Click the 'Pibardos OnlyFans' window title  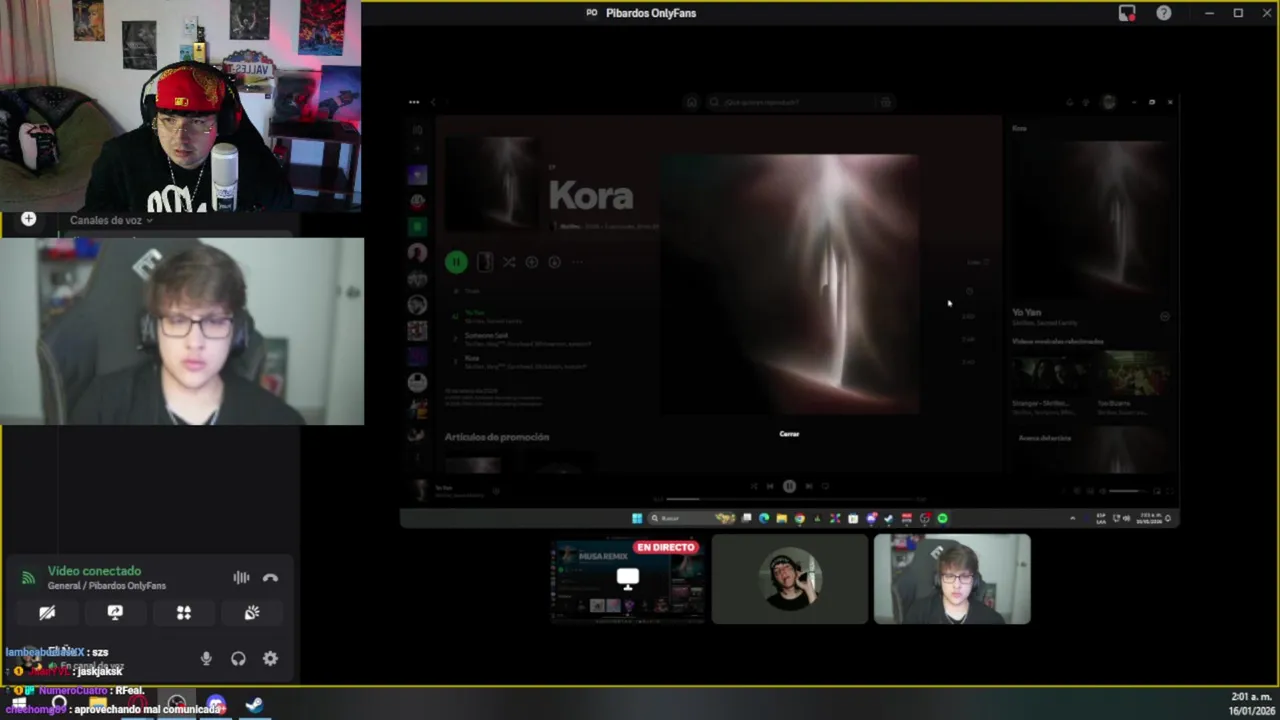click(651, 13)
